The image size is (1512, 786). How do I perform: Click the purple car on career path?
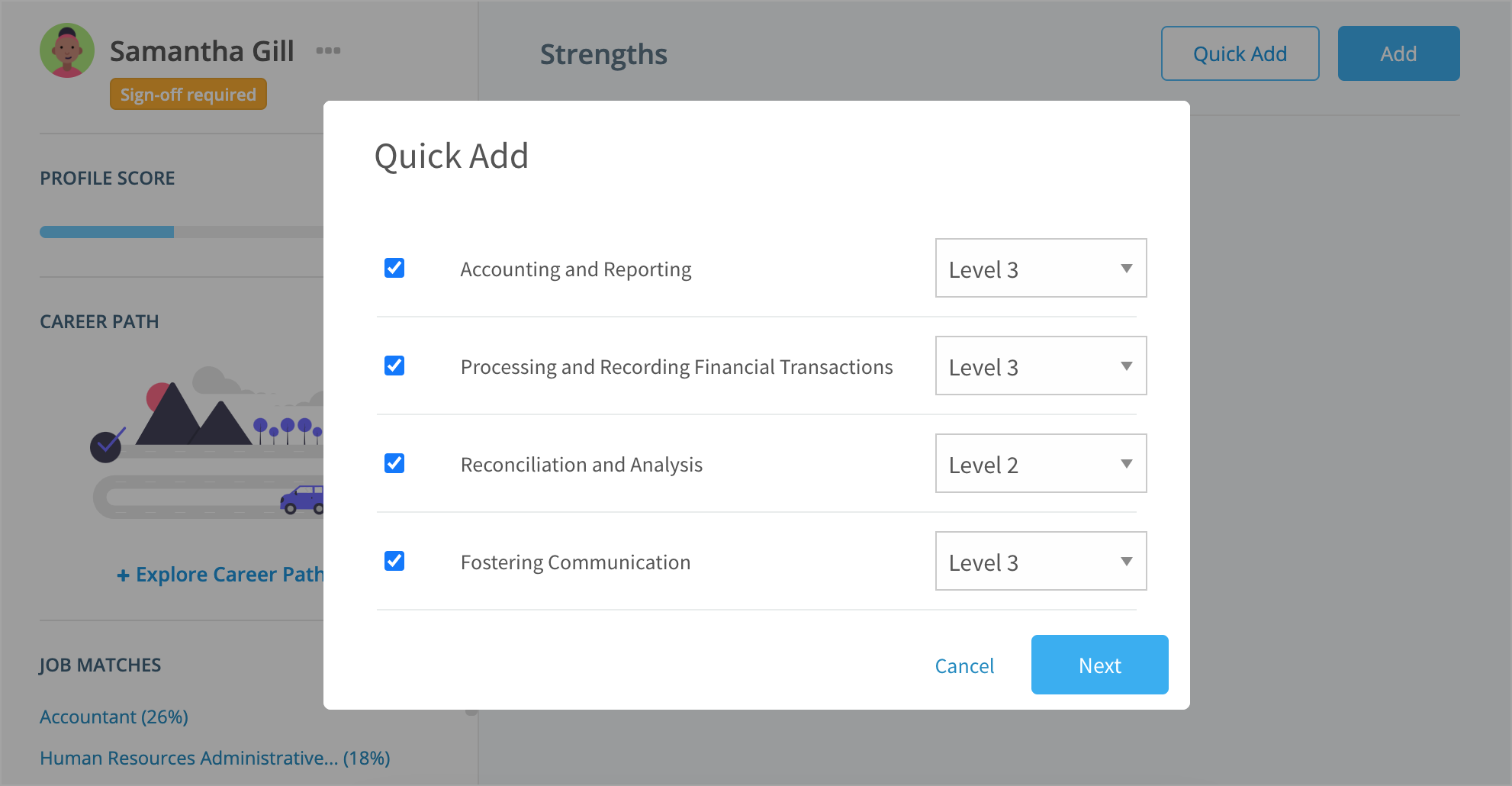click(x=303, y=500)
